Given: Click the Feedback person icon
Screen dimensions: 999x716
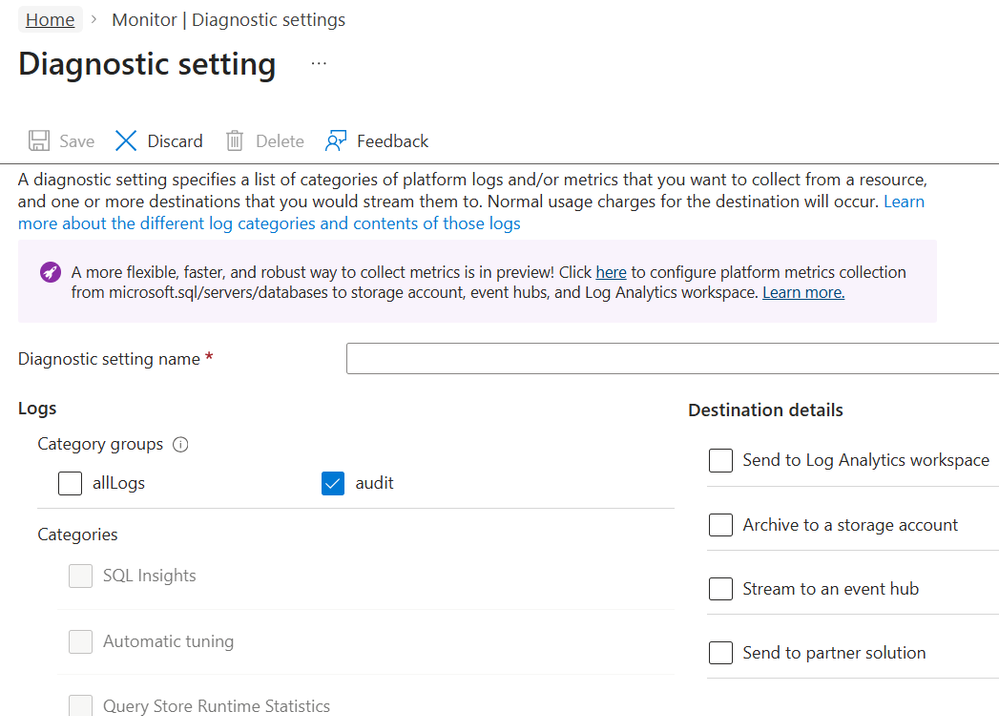Looking at the screenshot, I should (x=336, y=141).
